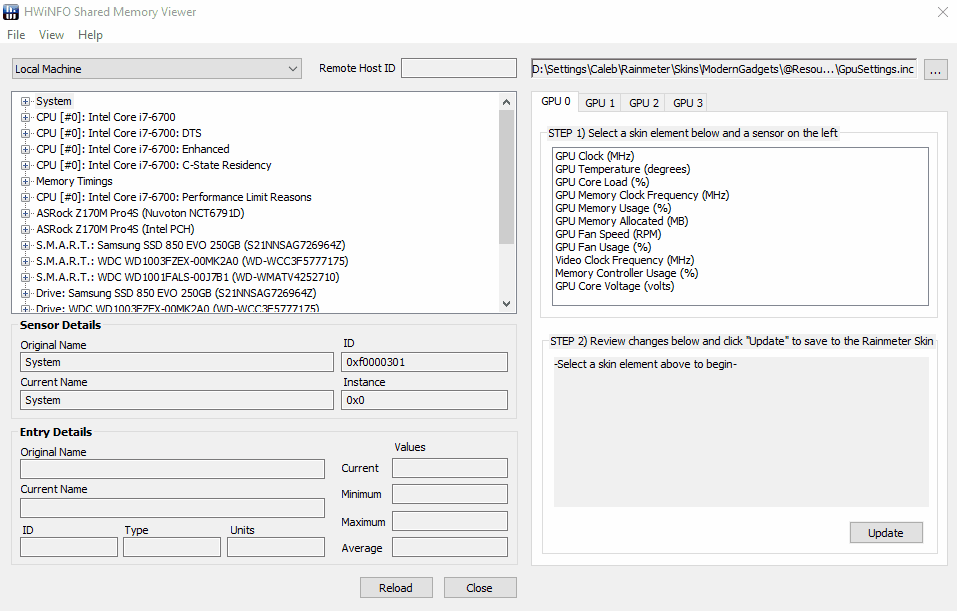Select GPU Fan Speed (RPM) skin element

(x=608, y=234)
